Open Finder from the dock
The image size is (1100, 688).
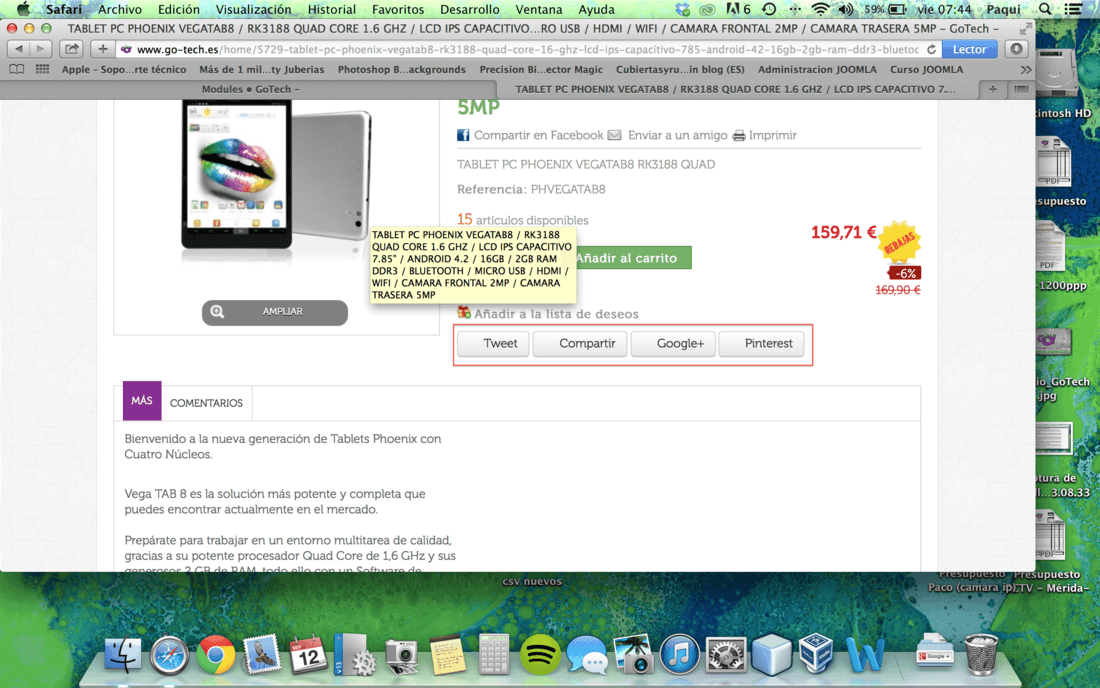[x=123, y=656]
